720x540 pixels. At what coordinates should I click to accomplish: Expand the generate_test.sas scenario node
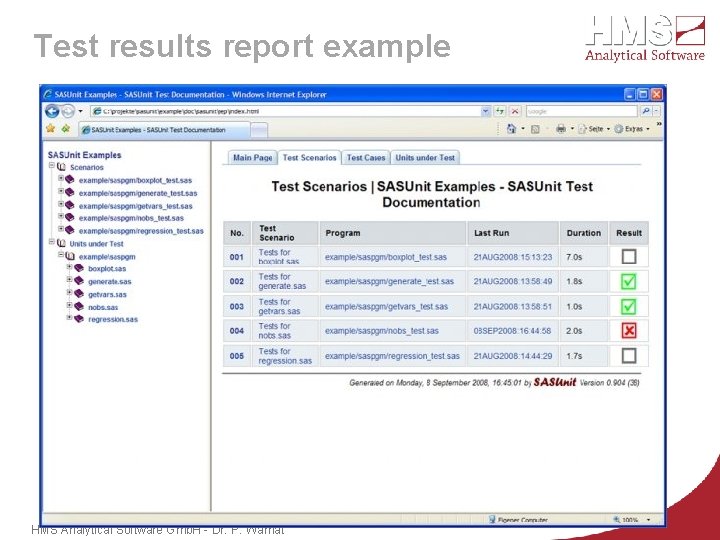61,191
